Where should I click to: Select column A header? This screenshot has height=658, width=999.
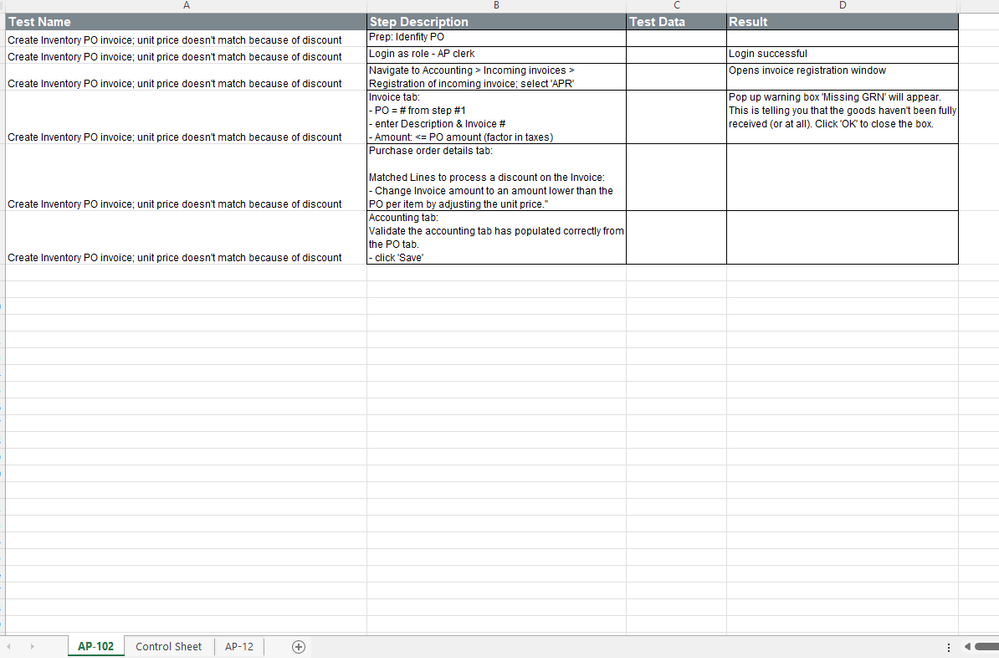(186, 5)
